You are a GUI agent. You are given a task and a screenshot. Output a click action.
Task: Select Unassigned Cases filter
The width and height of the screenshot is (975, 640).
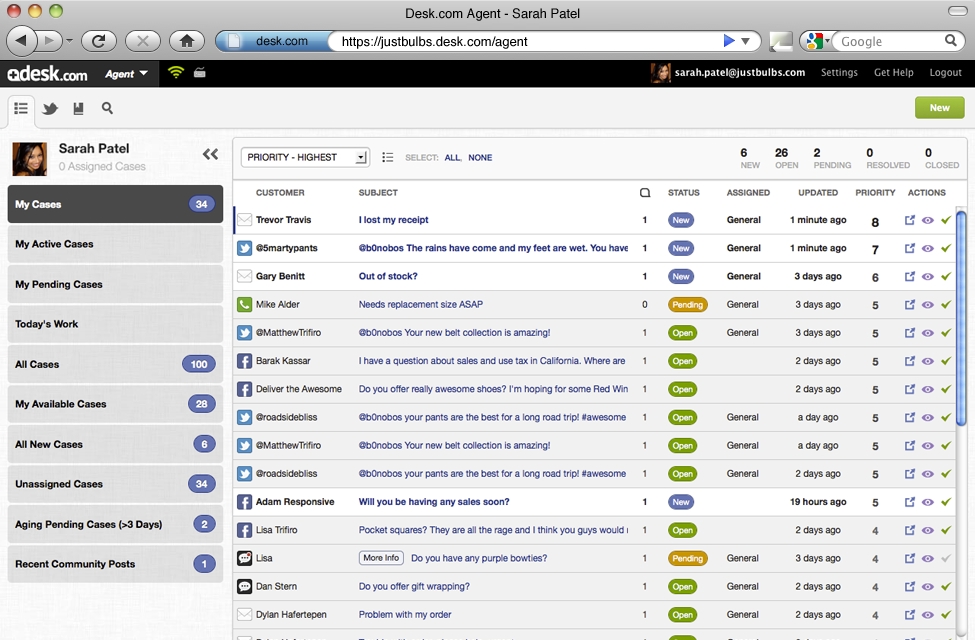coord(115,484)
